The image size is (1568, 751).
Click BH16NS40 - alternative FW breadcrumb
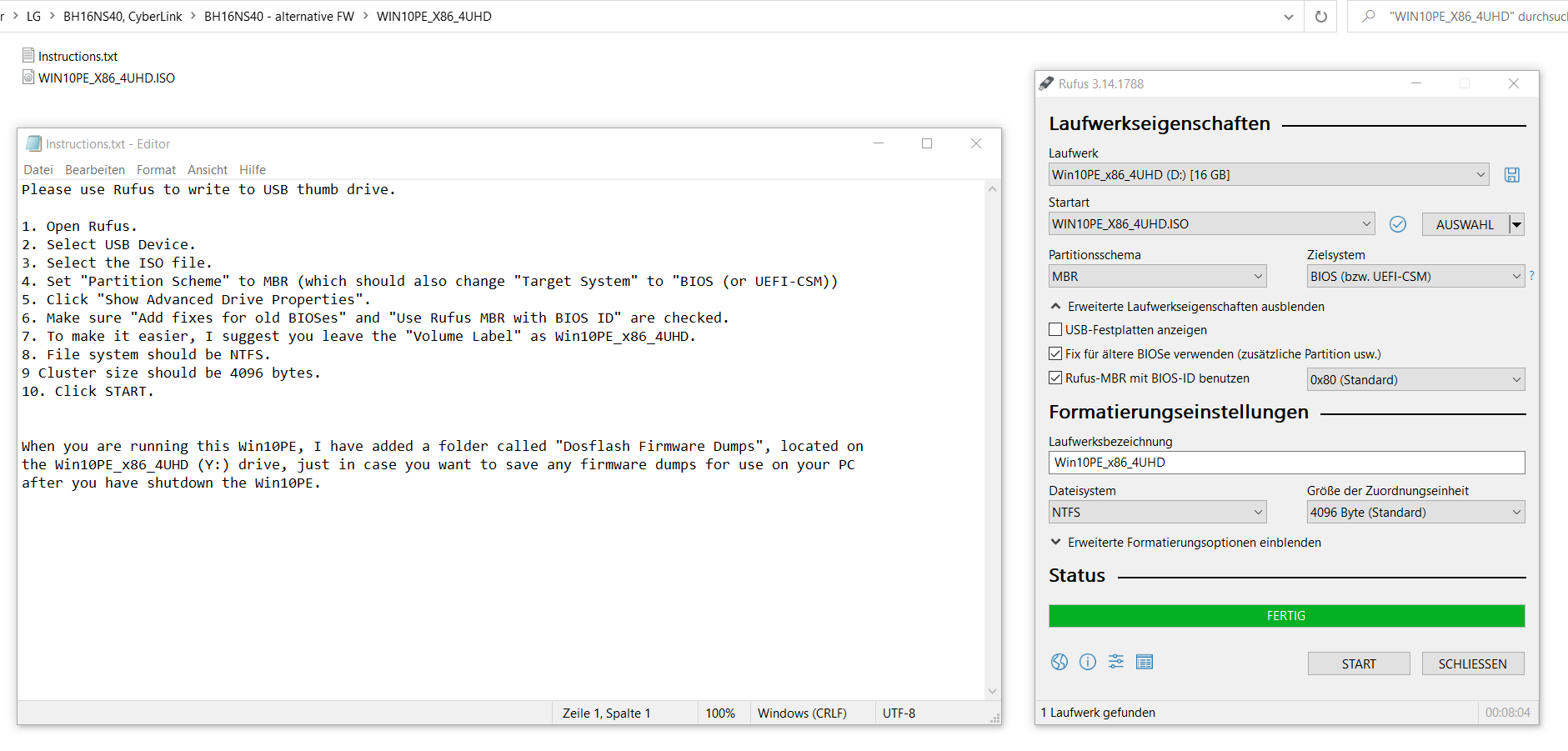[x=279, y=17]
